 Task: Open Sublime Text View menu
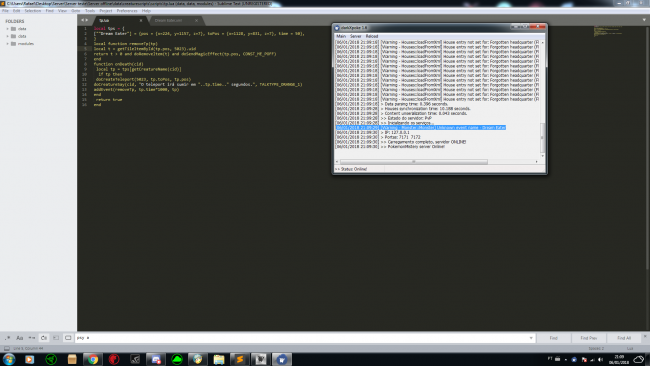(62, 11)
